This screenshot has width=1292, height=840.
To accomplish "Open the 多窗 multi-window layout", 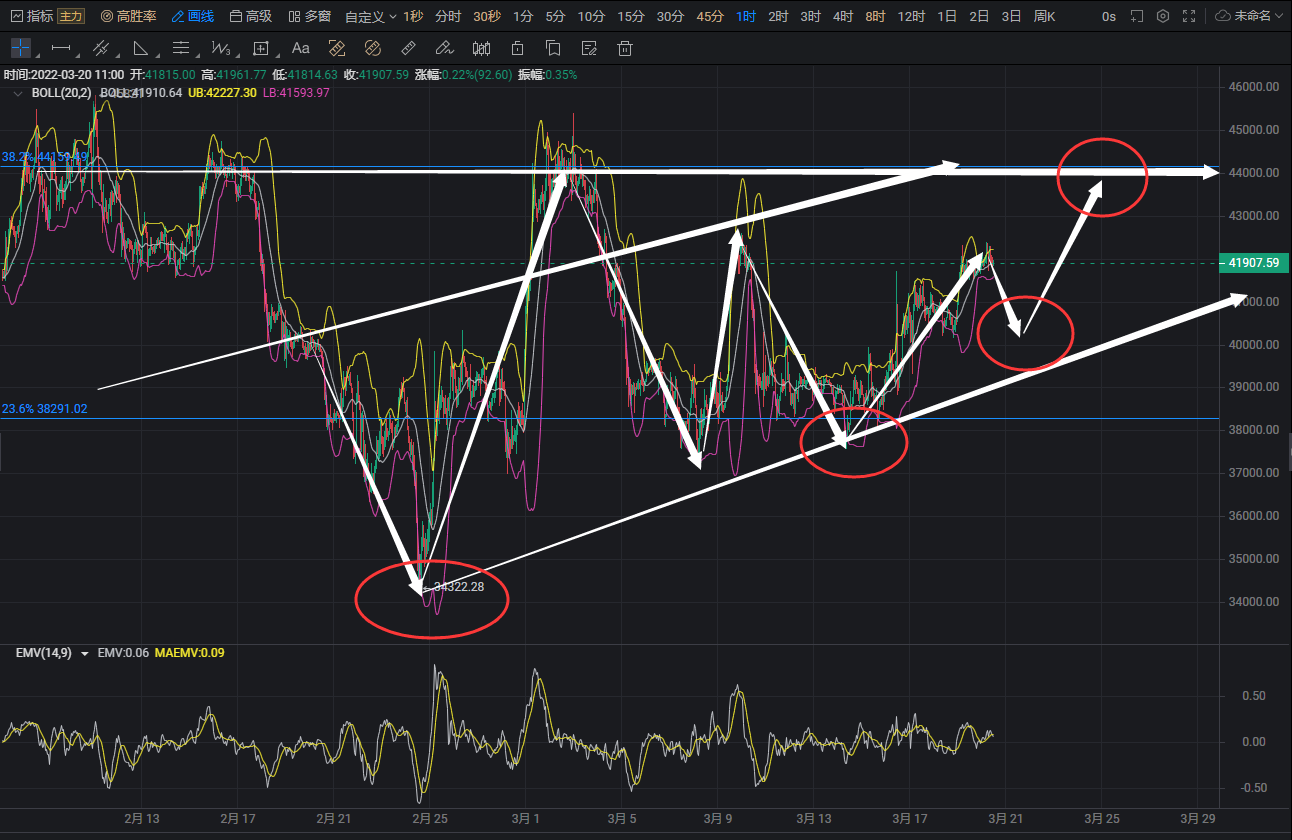I will click(310, 16).
